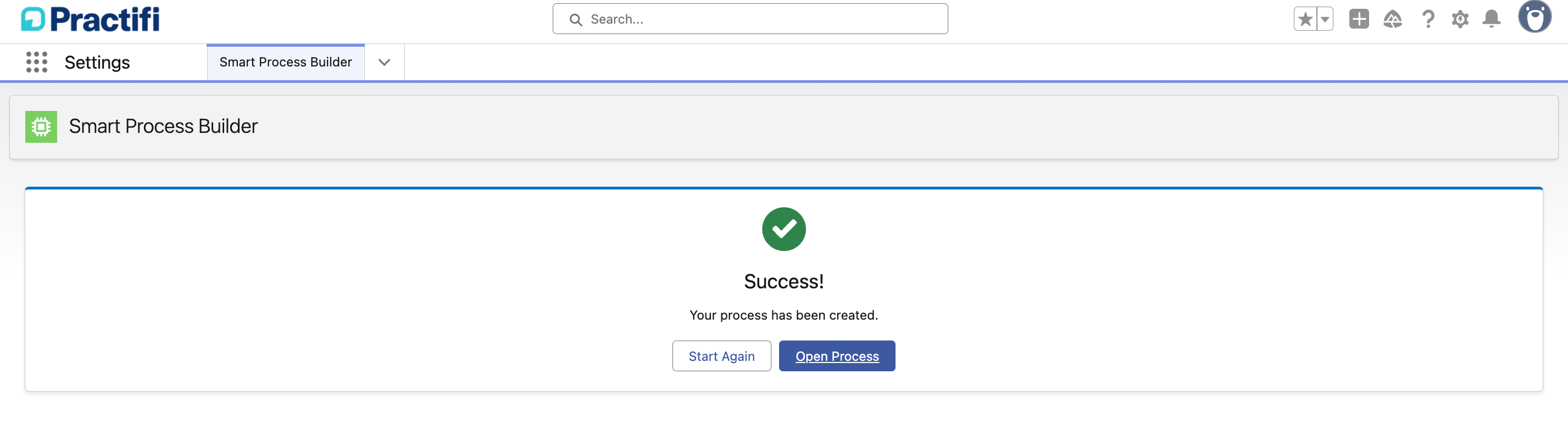Click the green success checkmark icon
Image resolution: width=1568 pixels, height=424 pixels.
pyautogui.click(x=783, y=230)
